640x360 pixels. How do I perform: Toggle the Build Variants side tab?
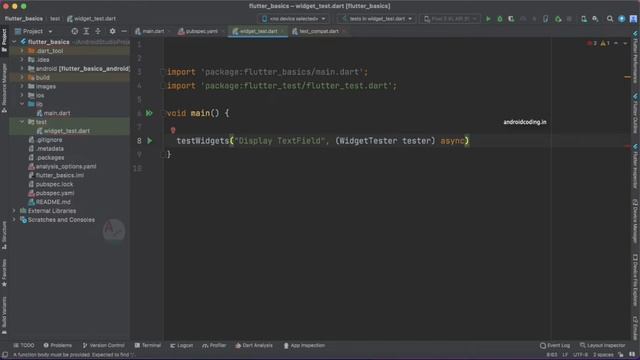click(x=4, y=315)
